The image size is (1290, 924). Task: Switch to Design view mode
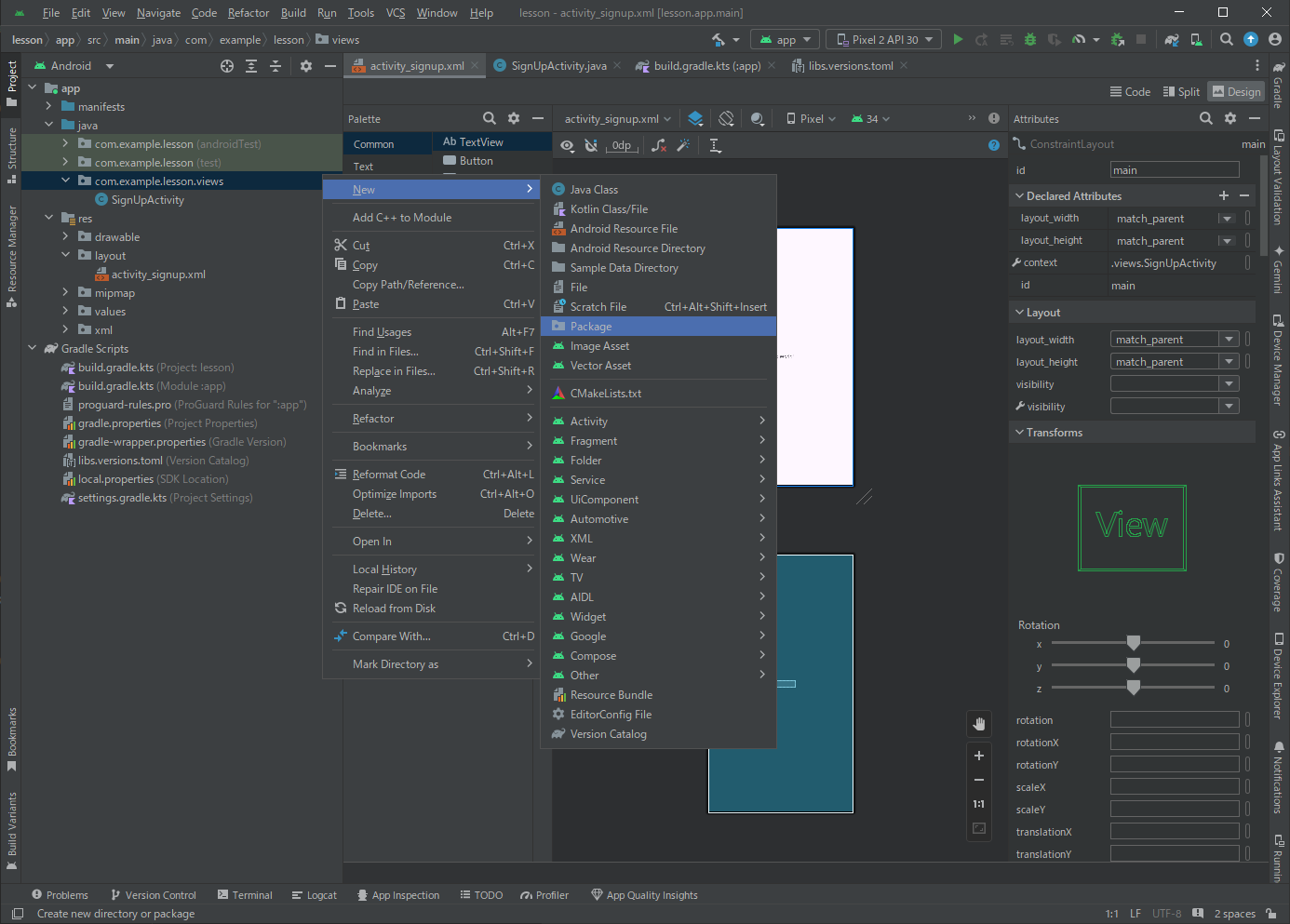1236,91
